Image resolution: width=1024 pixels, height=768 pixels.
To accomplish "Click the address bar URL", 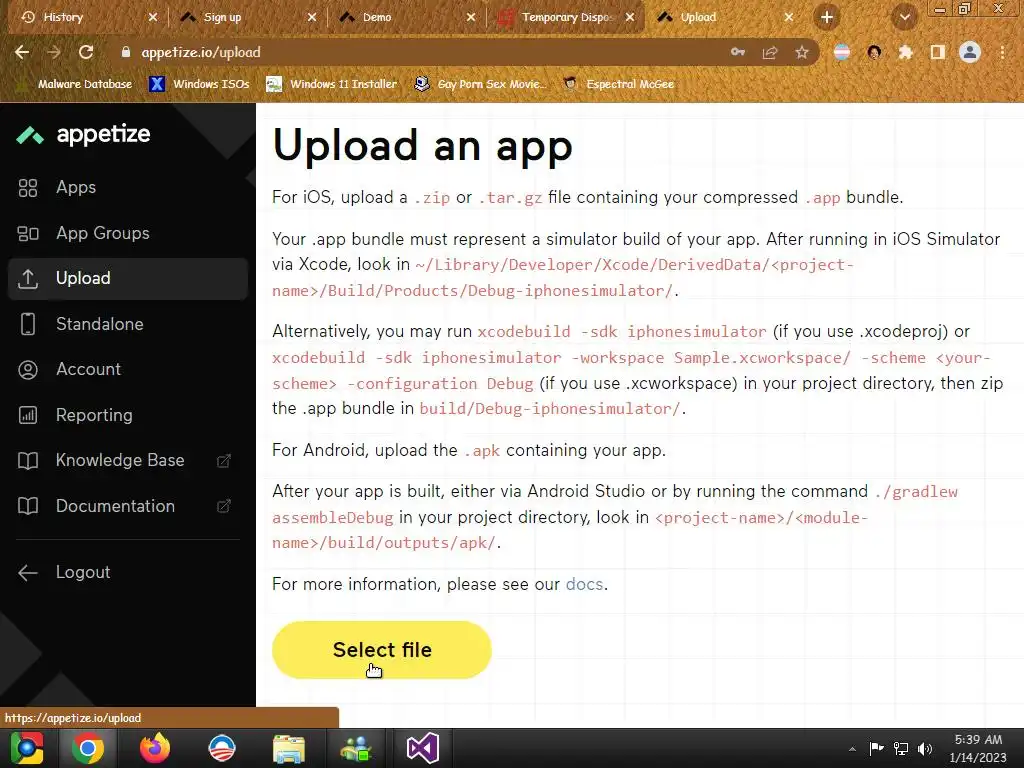I will (x=201, y=52).
